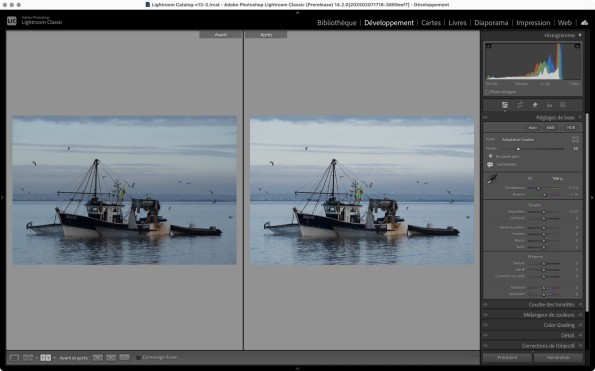595x371 pixels.
Task: Click the Après image preview
Action: point(362,190)
